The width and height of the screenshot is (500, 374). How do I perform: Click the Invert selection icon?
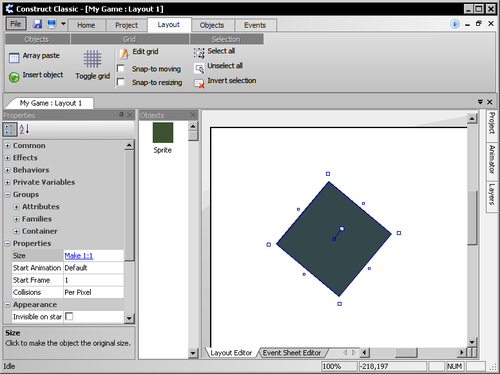(199, 83)
